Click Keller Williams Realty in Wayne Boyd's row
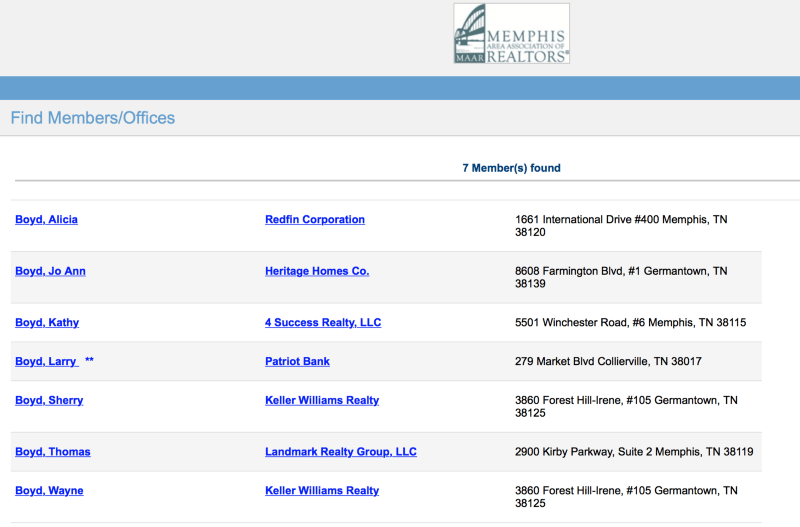This screenshot has width=800, height=527. click(322, 491)
